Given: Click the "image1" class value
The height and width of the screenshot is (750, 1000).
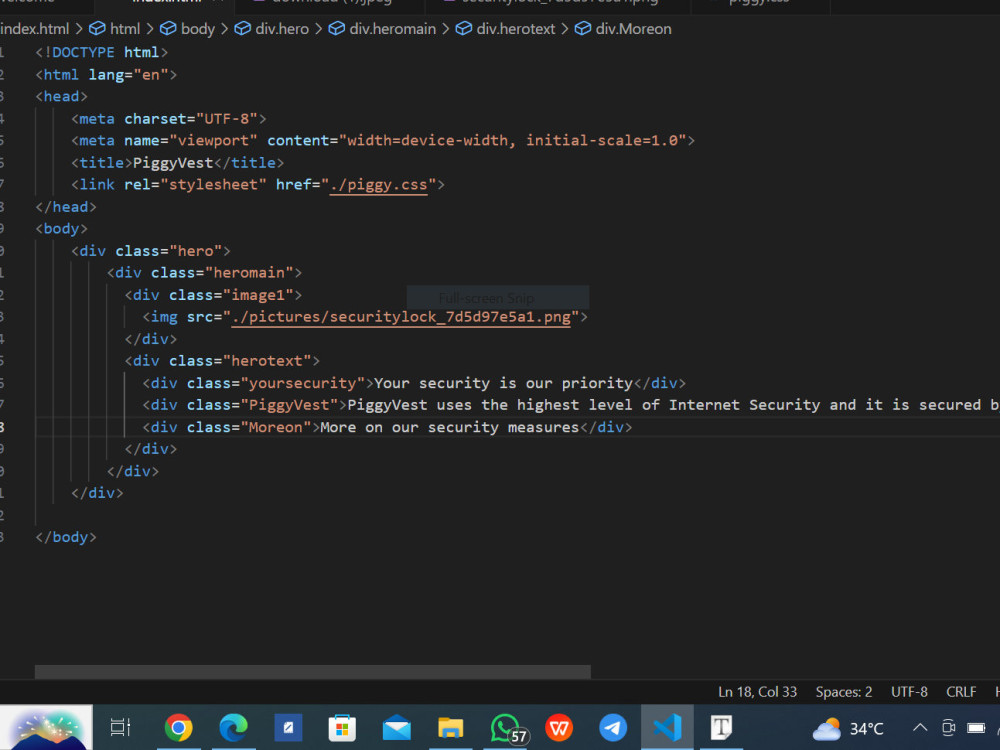Looking at the screenshot, I should point(258,295).
